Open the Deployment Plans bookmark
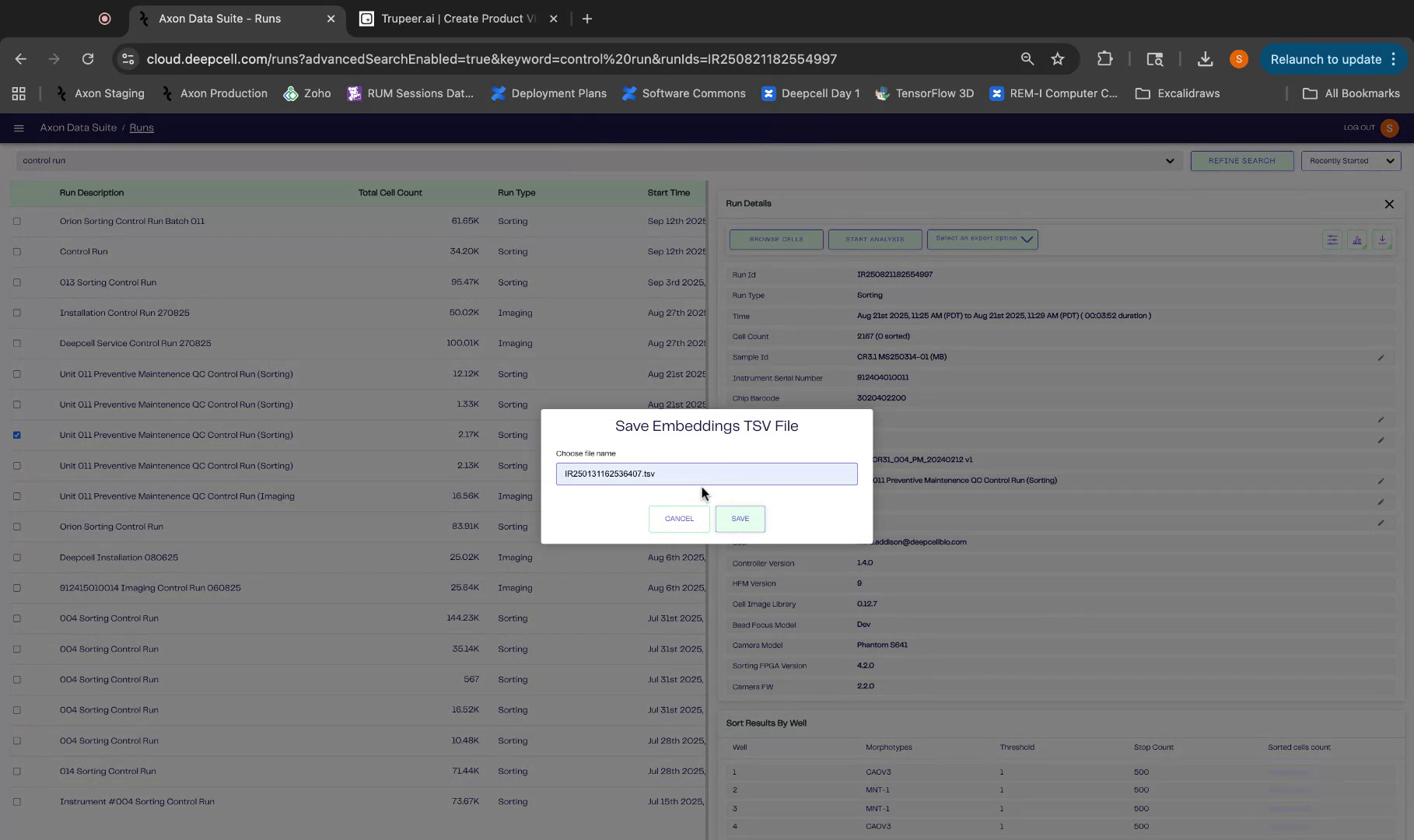1414x840 pixels. point(549,93)
